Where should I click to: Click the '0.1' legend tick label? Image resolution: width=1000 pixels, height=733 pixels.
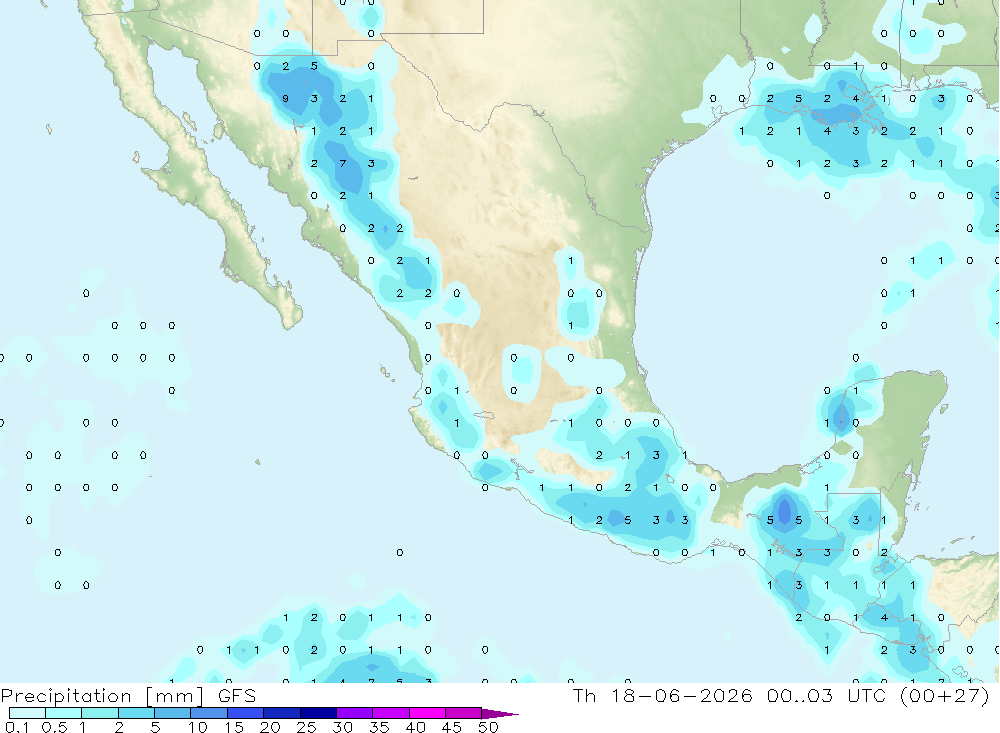coord(17,727)
